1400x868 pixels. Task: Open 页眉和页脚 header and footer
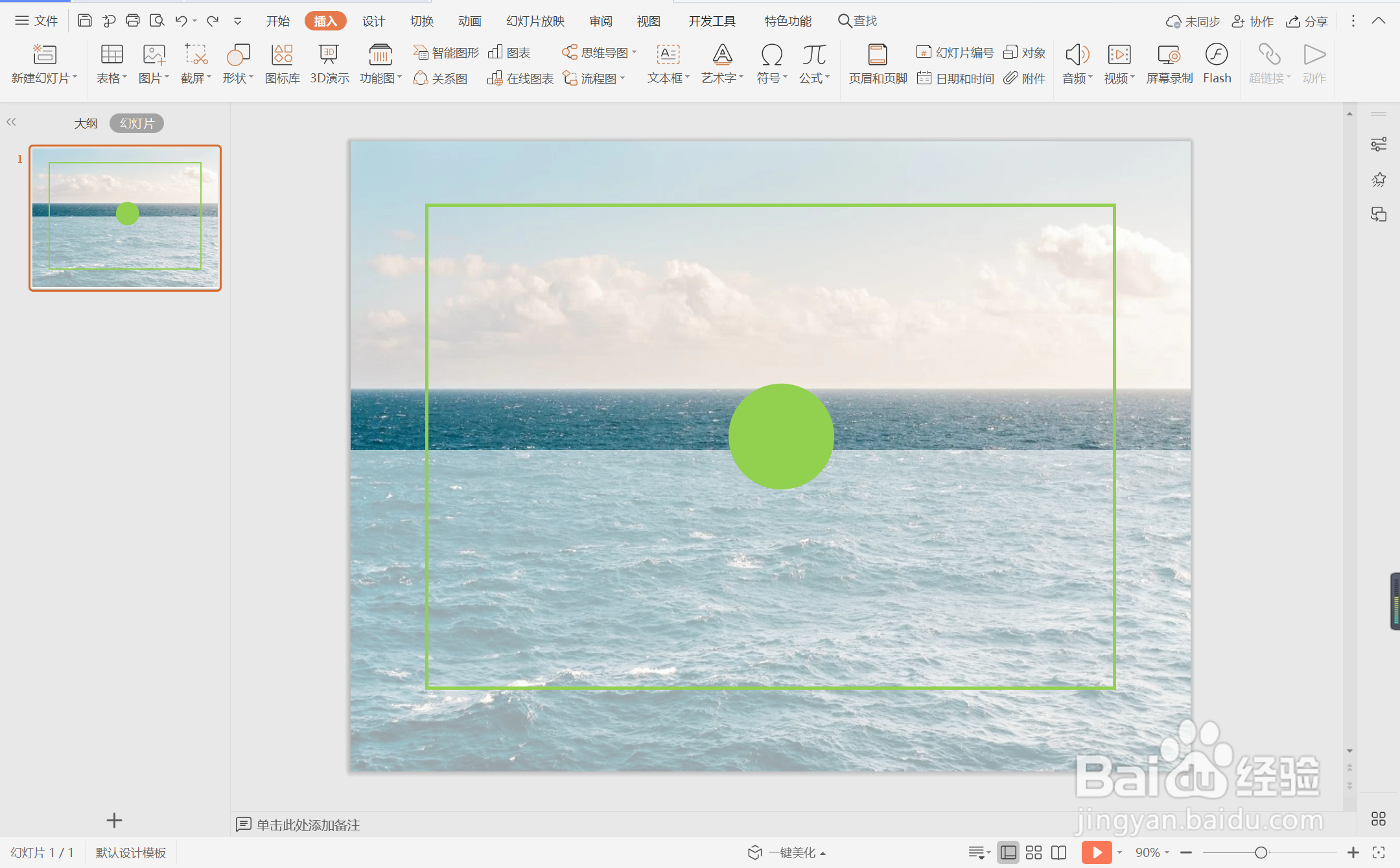[878, 55]
